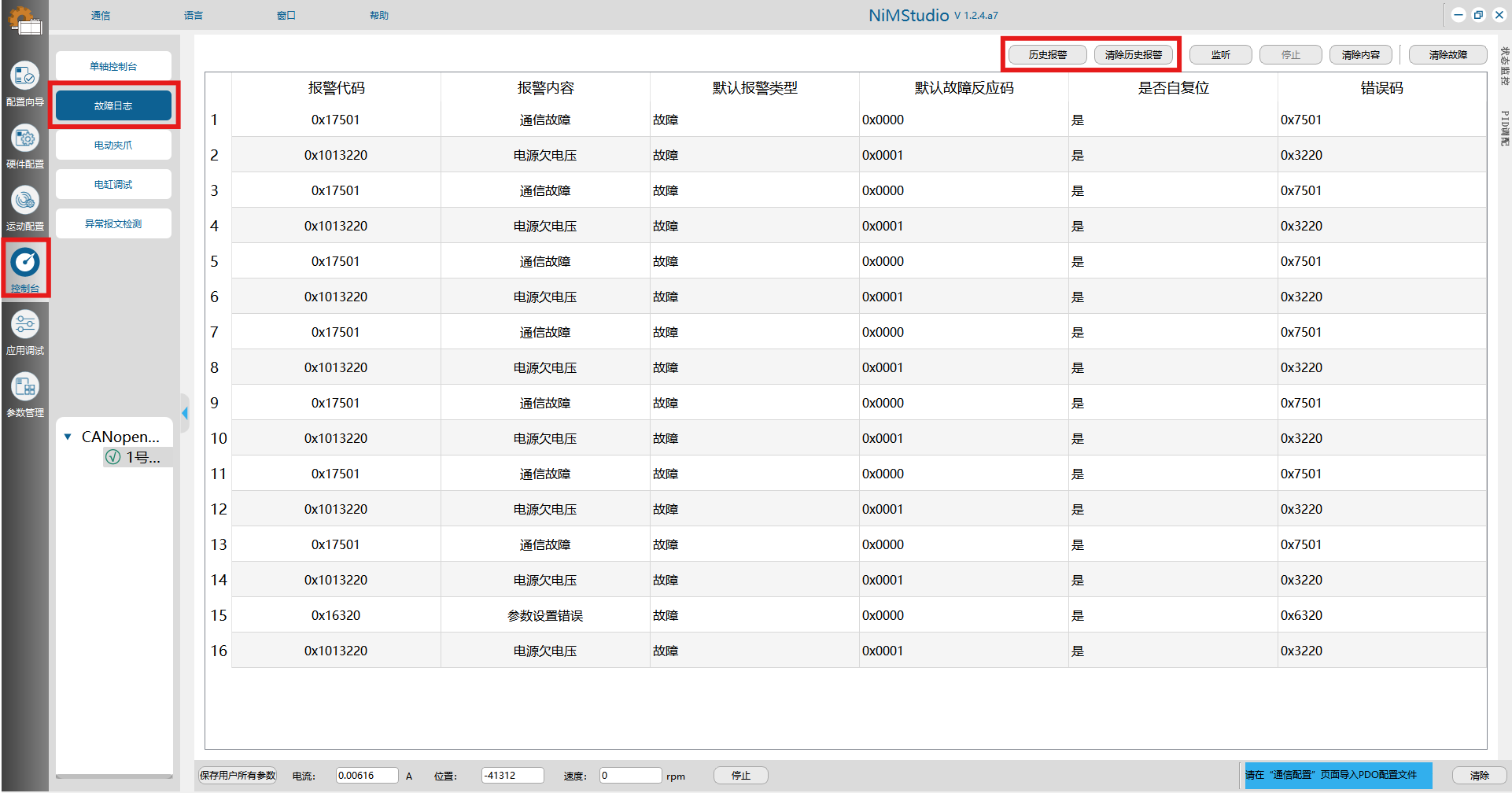Screen dimensions: 1512x793
Task: Open the 帮助 menu
Action: [379, 15]
